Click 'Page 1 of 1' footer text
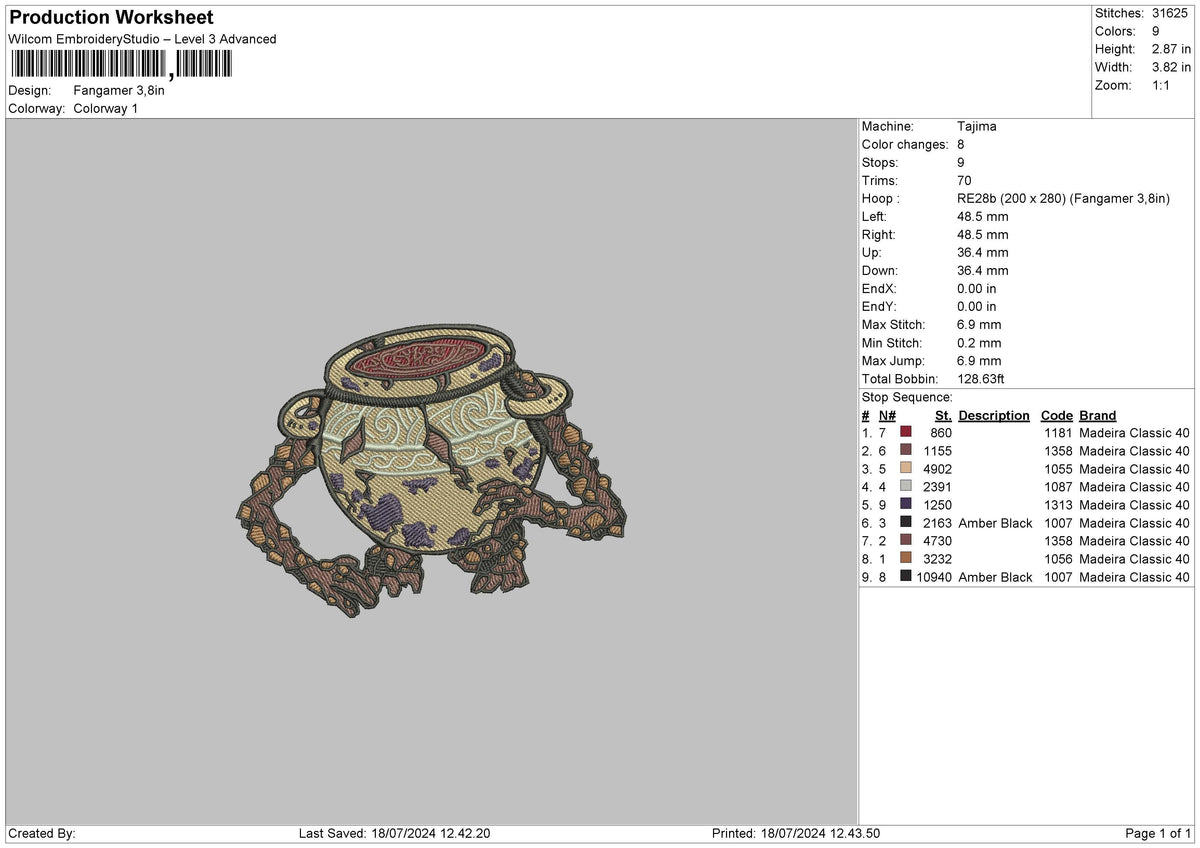This screenshot has width=1200, height=848. [x=1158, y=834]
